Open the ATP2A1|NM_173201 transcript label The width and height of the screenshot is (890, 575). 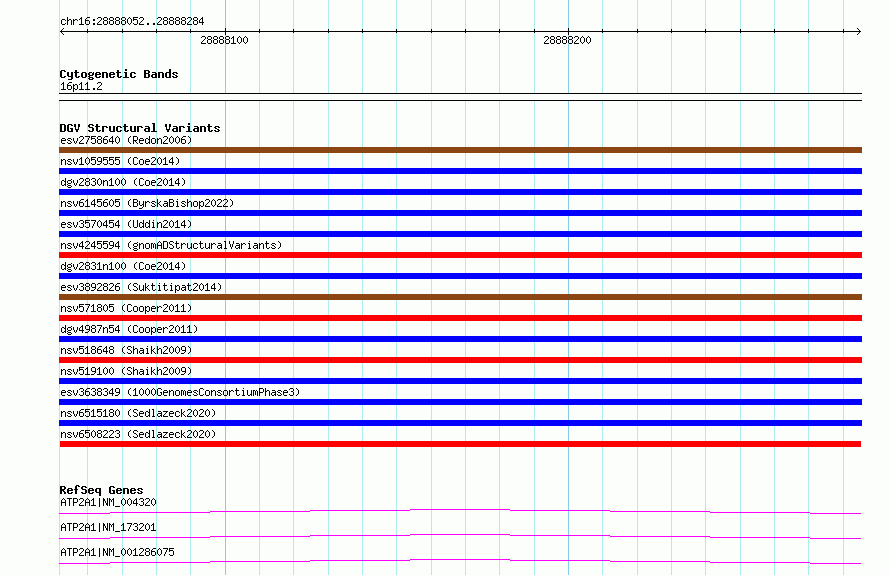coord(108,527)
